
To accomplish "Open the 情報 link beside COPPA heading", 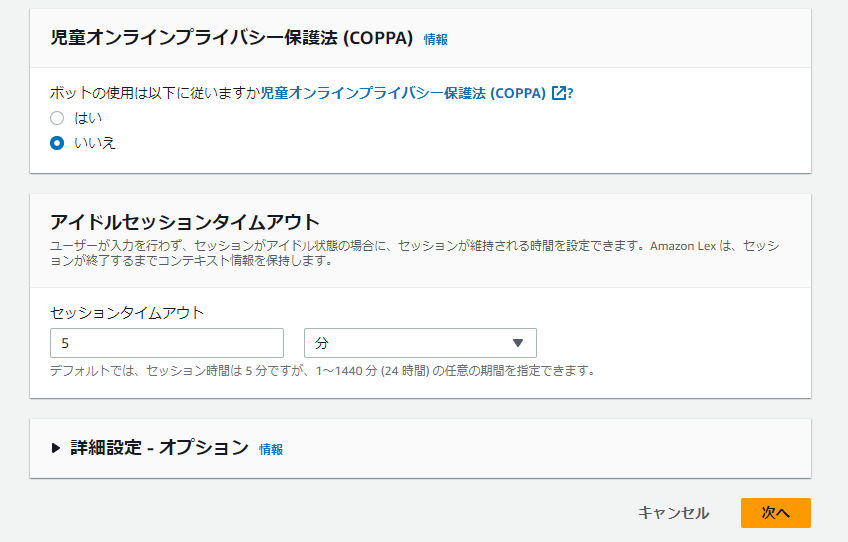I will 435,39.
